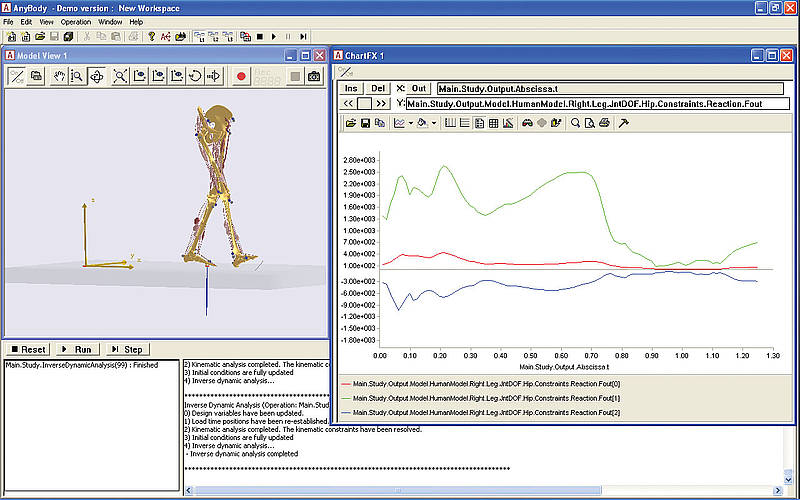This screenshot has width=800, height=500.
Task: Open the Help menu
Action: pyautogui.click(x=136, y=22)
